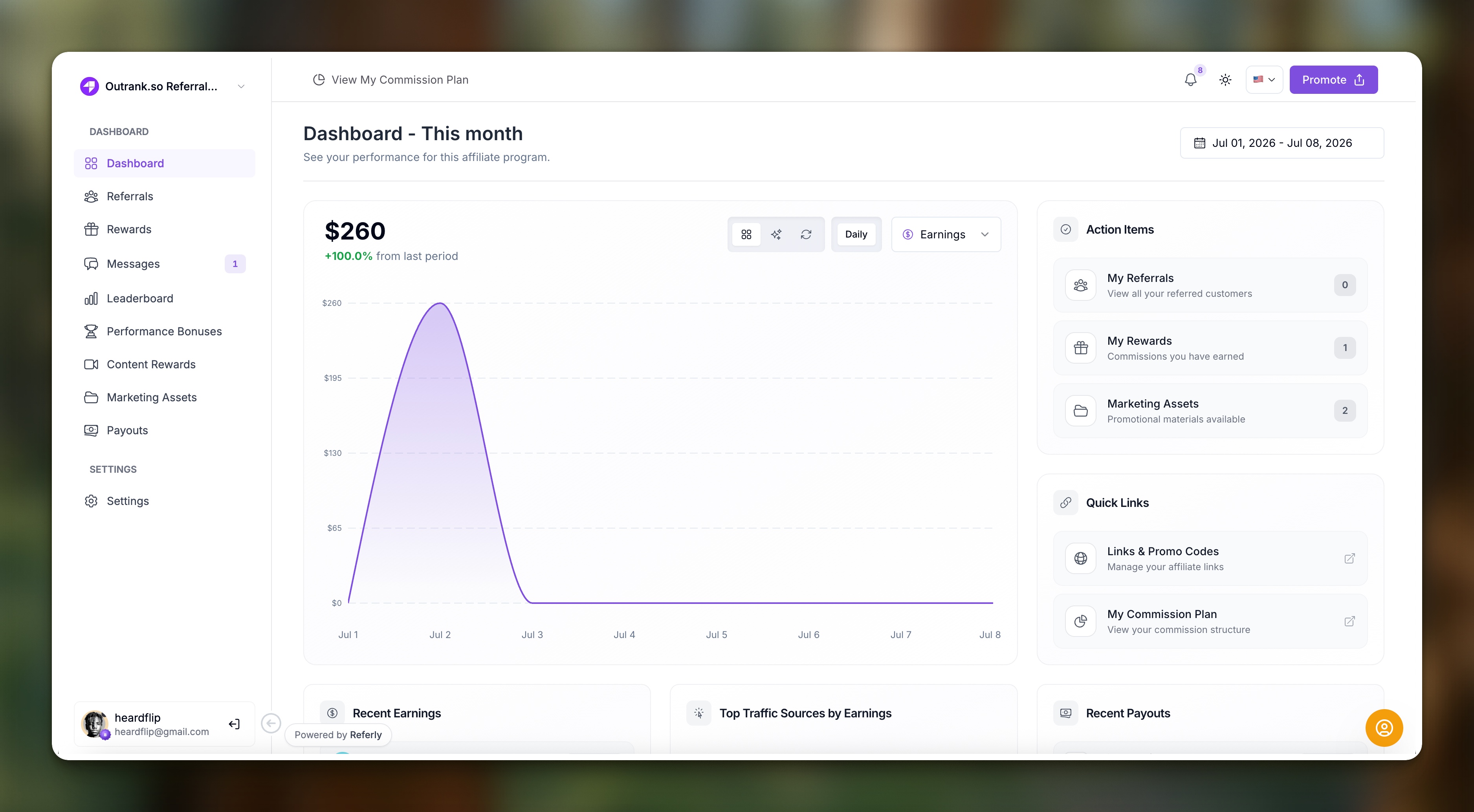
Task: Click the My Referrals count badge 0
Action: coord(1345,285)
